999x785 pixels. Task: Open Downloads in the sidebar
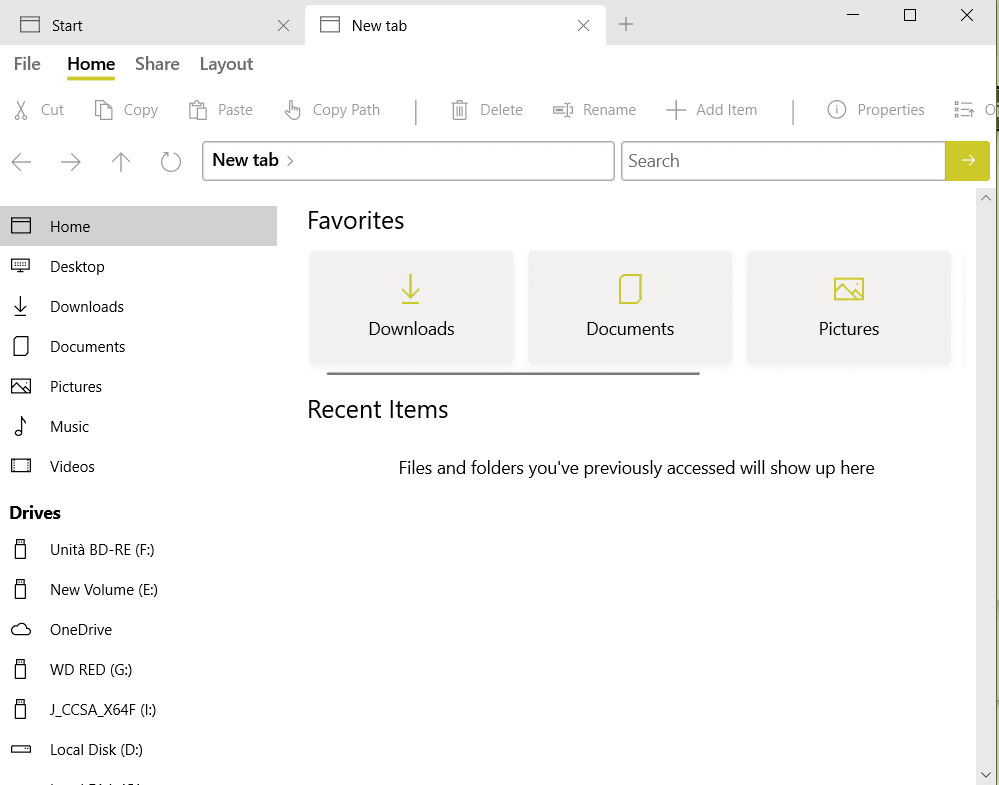(x=138, y=306)
